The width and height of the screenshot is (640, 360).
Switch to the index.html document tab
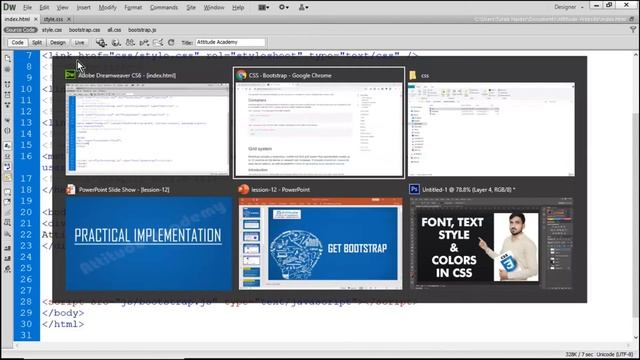coord(17,19)
